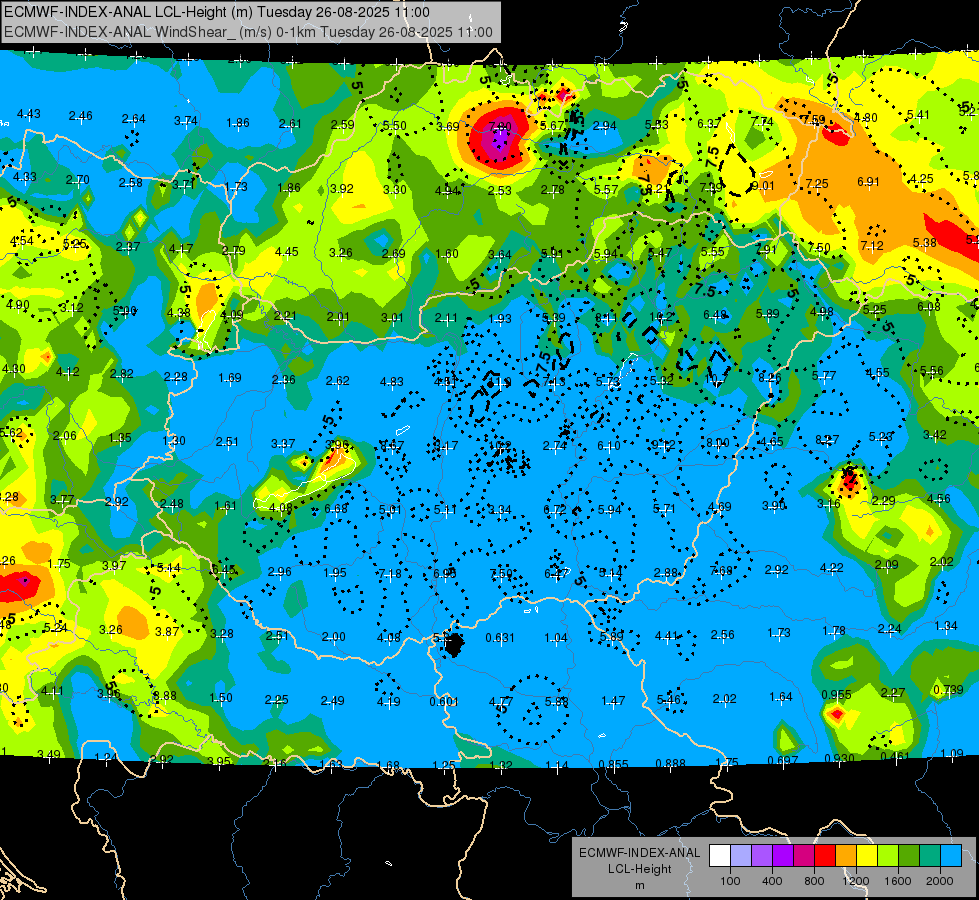Click the 7.74 wind shear value

point(762,122)
